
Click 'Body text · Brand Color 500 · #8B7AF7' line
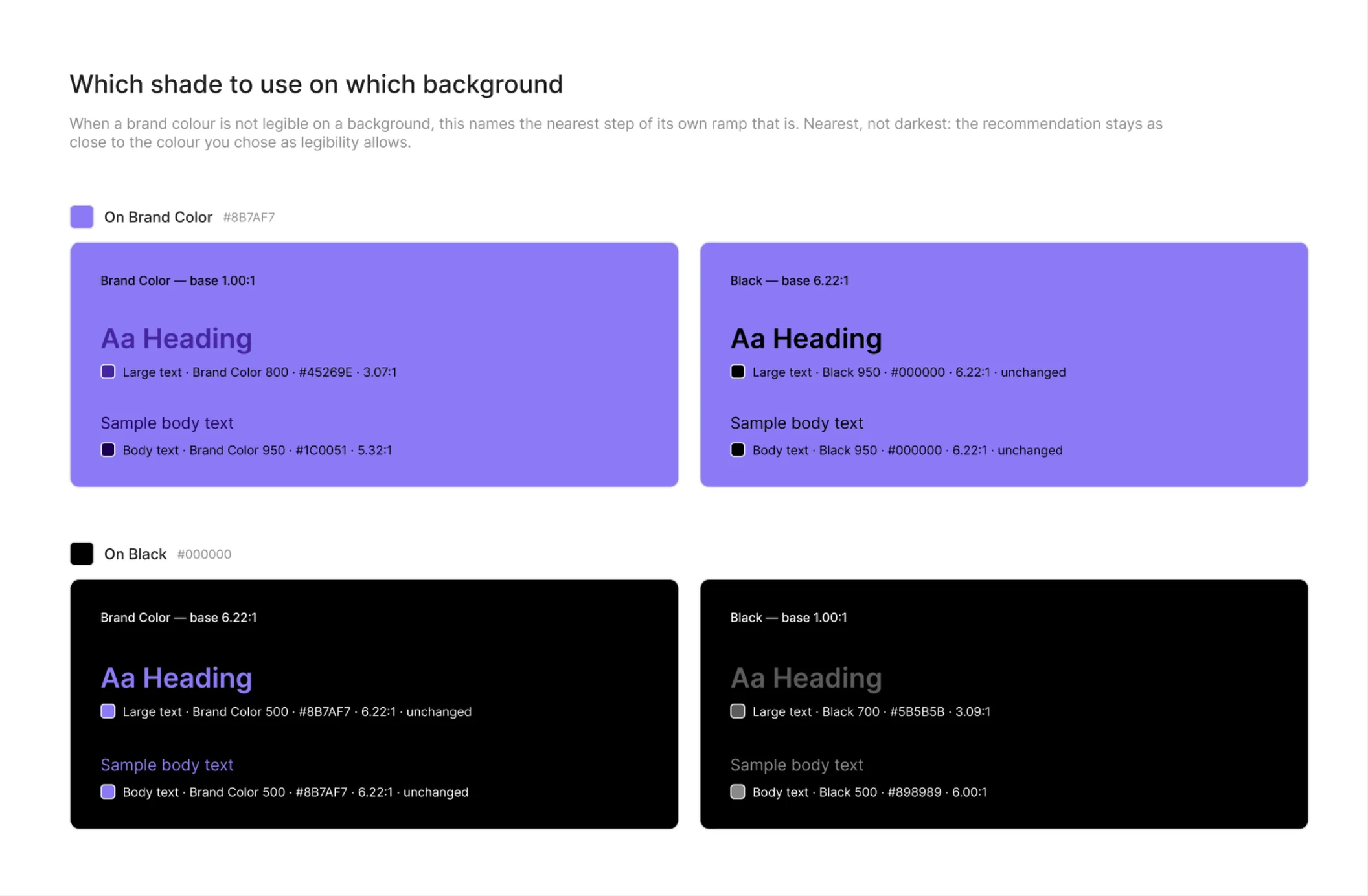click(x=295, y=792)
